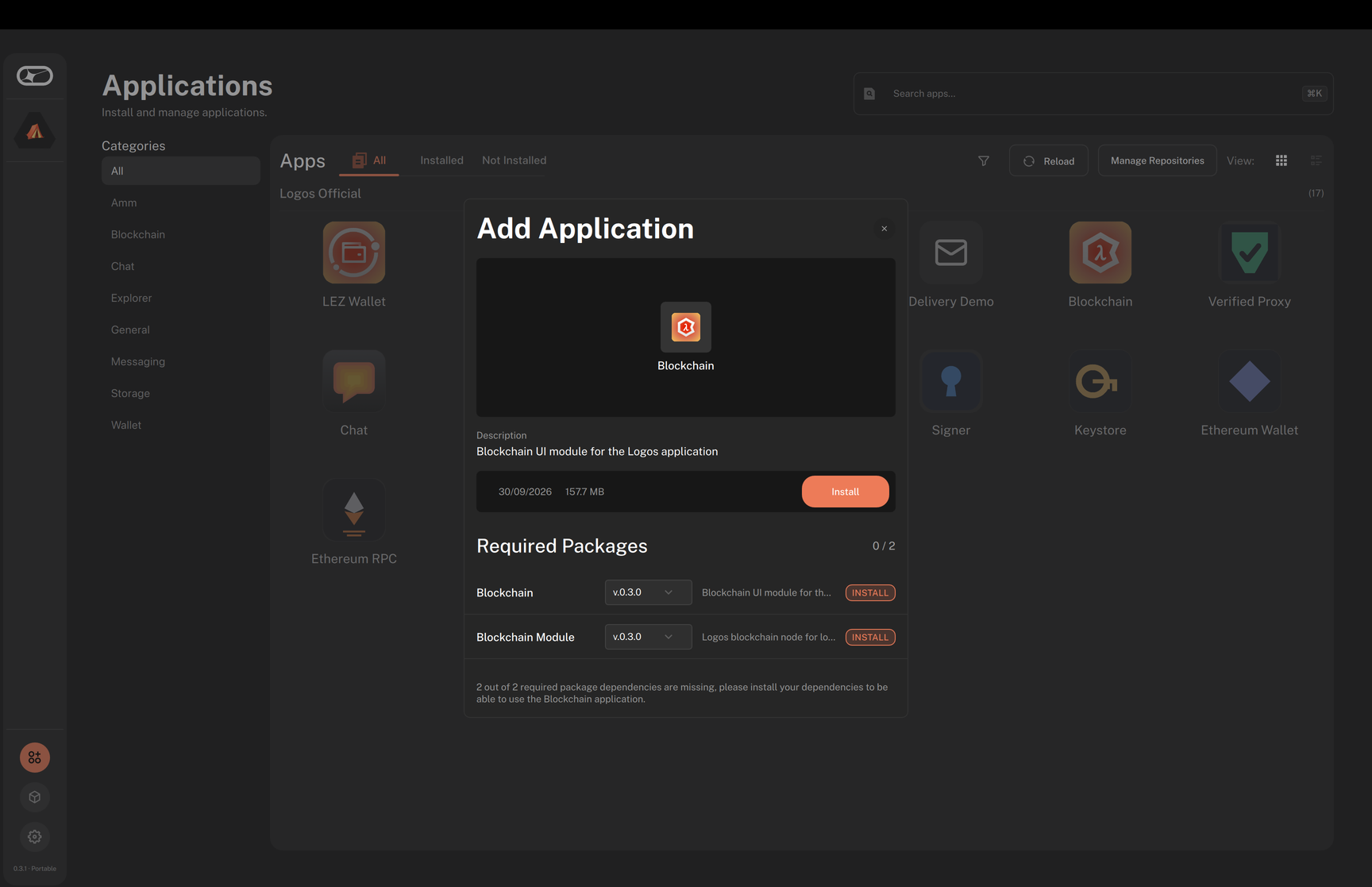This screenshot has width=1372, height=887.
Task: Click the filter funnel icon
Action: pyautogui.click(x=984, y=161)
